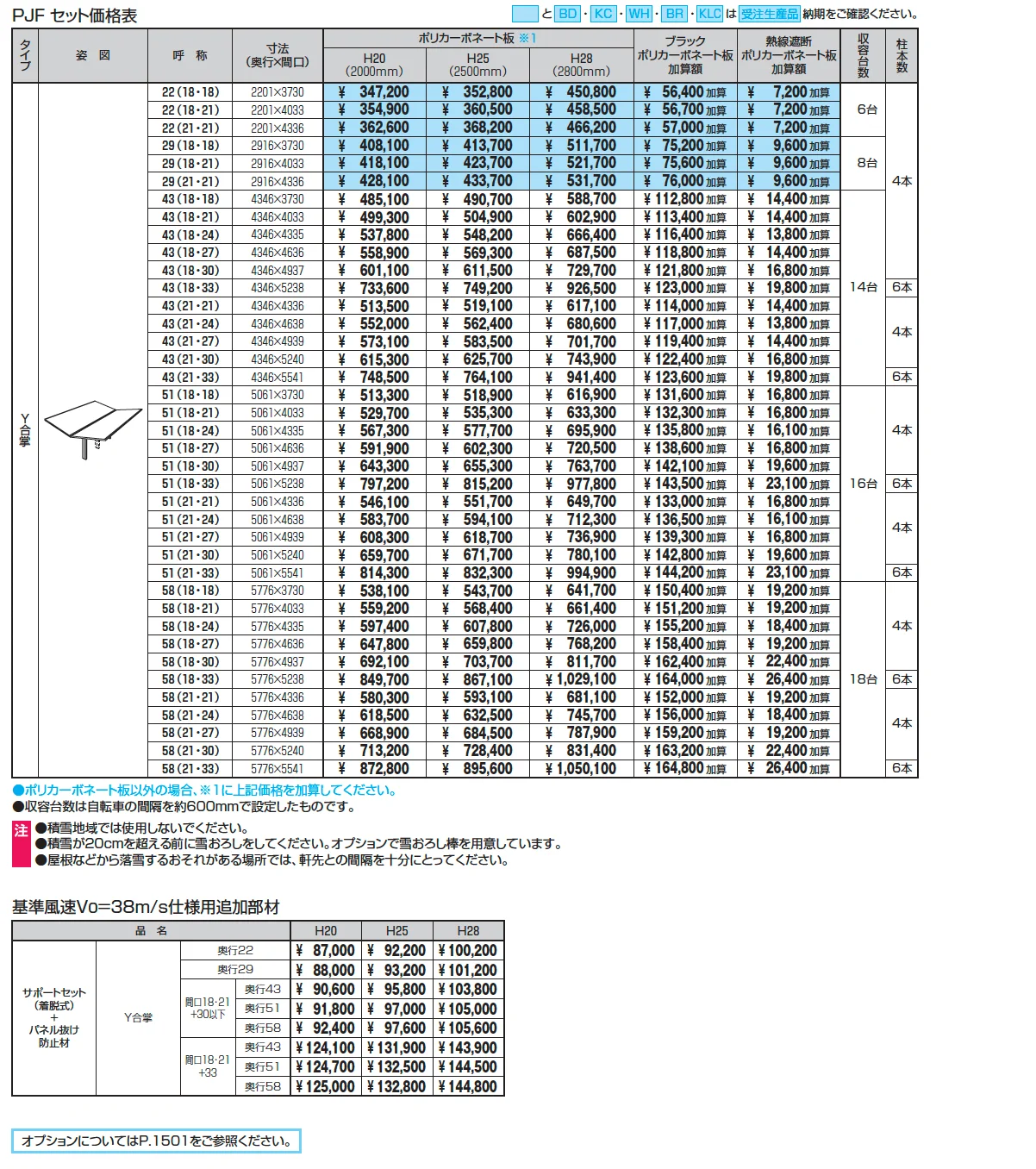1036x1169 pixels.
Task: Click the 収容台数 column header
Action: (863, 55)
